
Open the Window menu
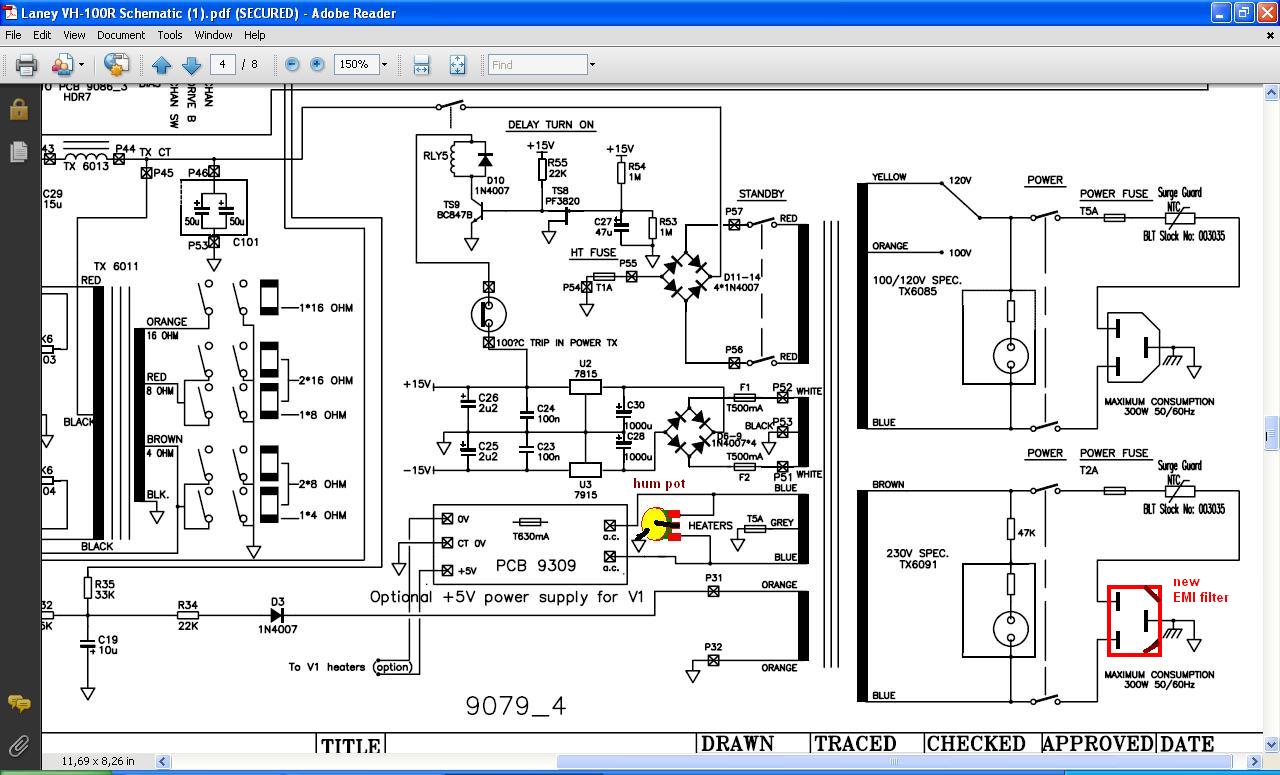(213, 35)
